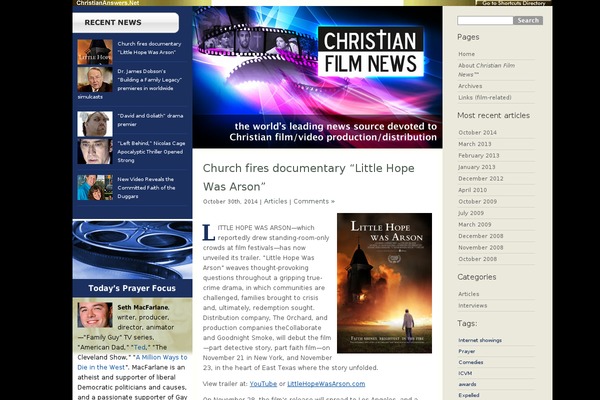Open the LittleHopeWasArson.com link
Screen dimensions: 600x400
(326, 384)
